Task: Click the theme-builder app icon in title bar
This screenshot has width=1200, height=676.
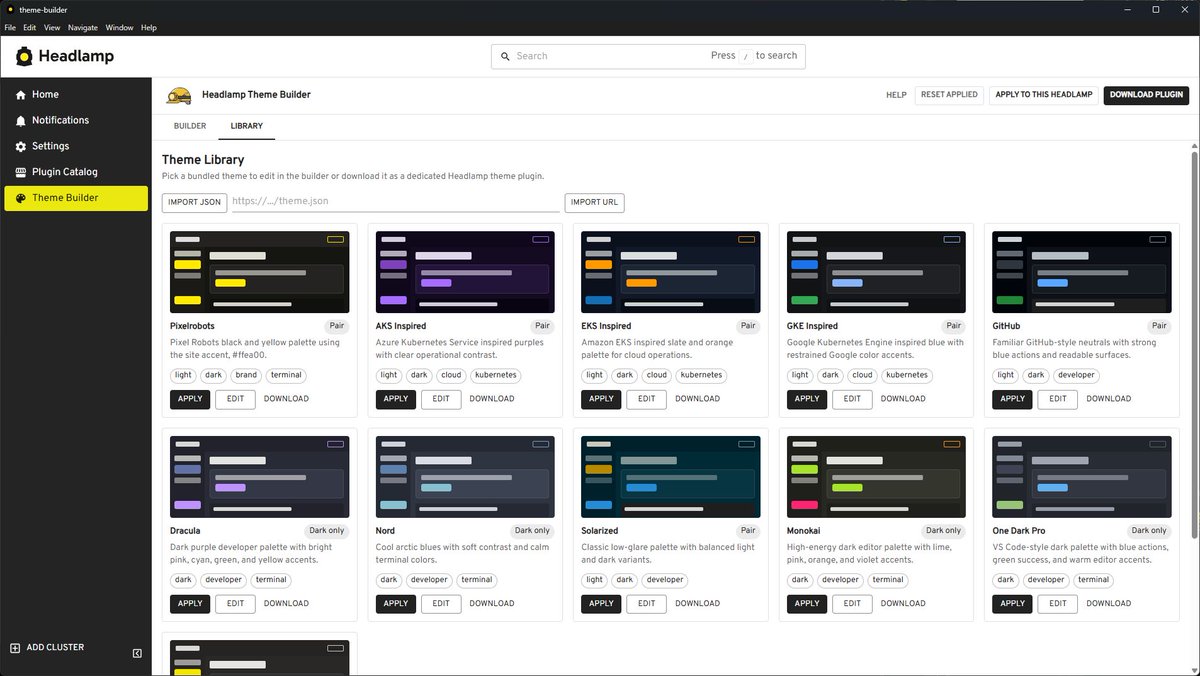Action: [9, 9]
